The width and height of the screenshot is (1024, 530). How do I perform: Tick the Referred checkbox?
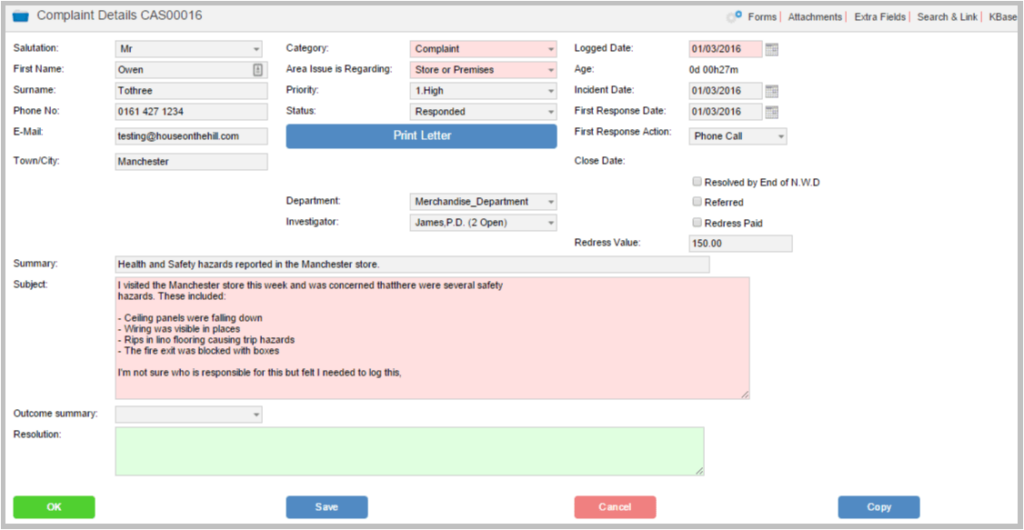tap(697, 202)
